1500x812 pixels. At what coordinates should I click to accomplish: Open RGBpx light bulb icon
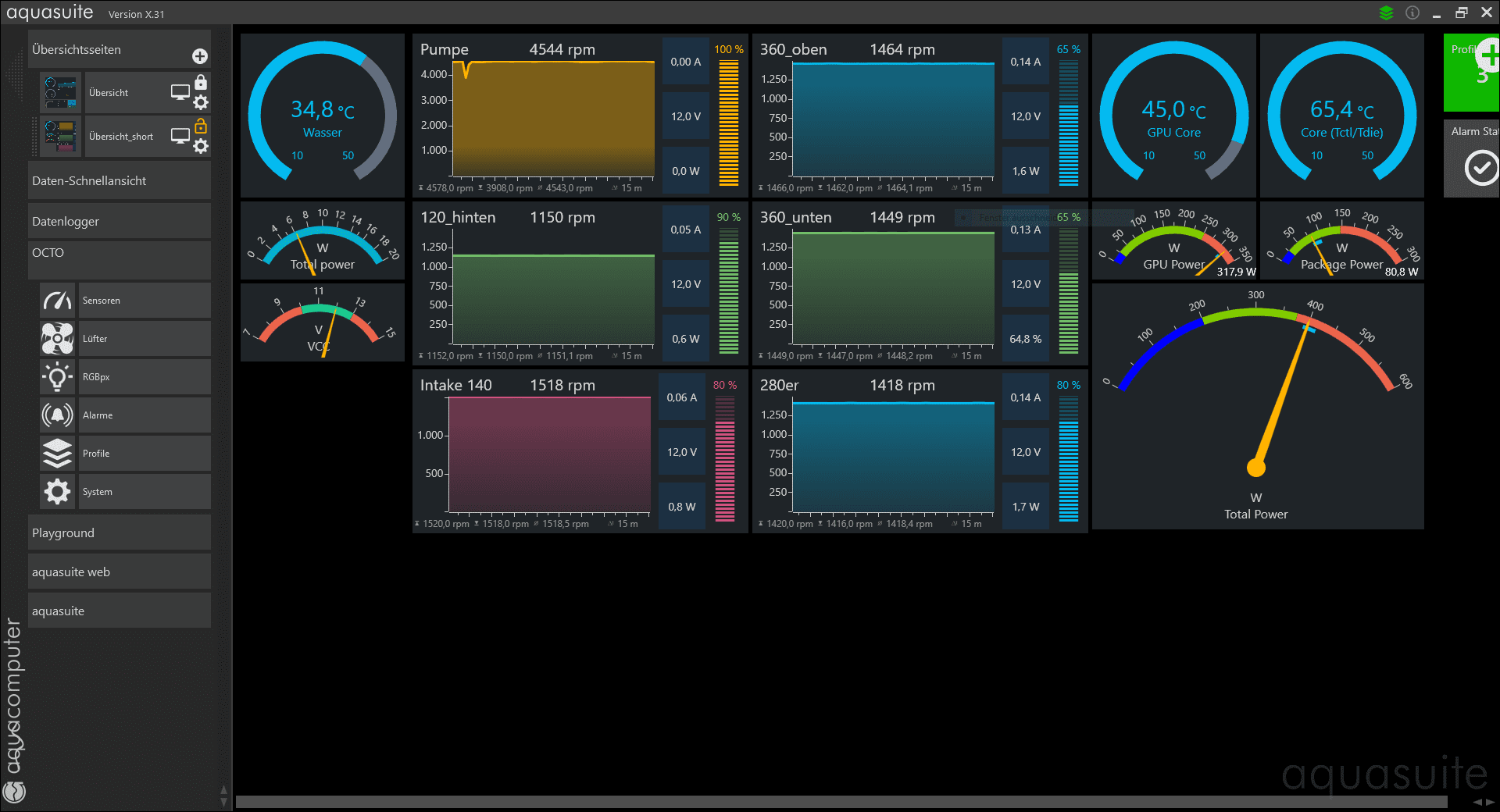tap(58, 377)
